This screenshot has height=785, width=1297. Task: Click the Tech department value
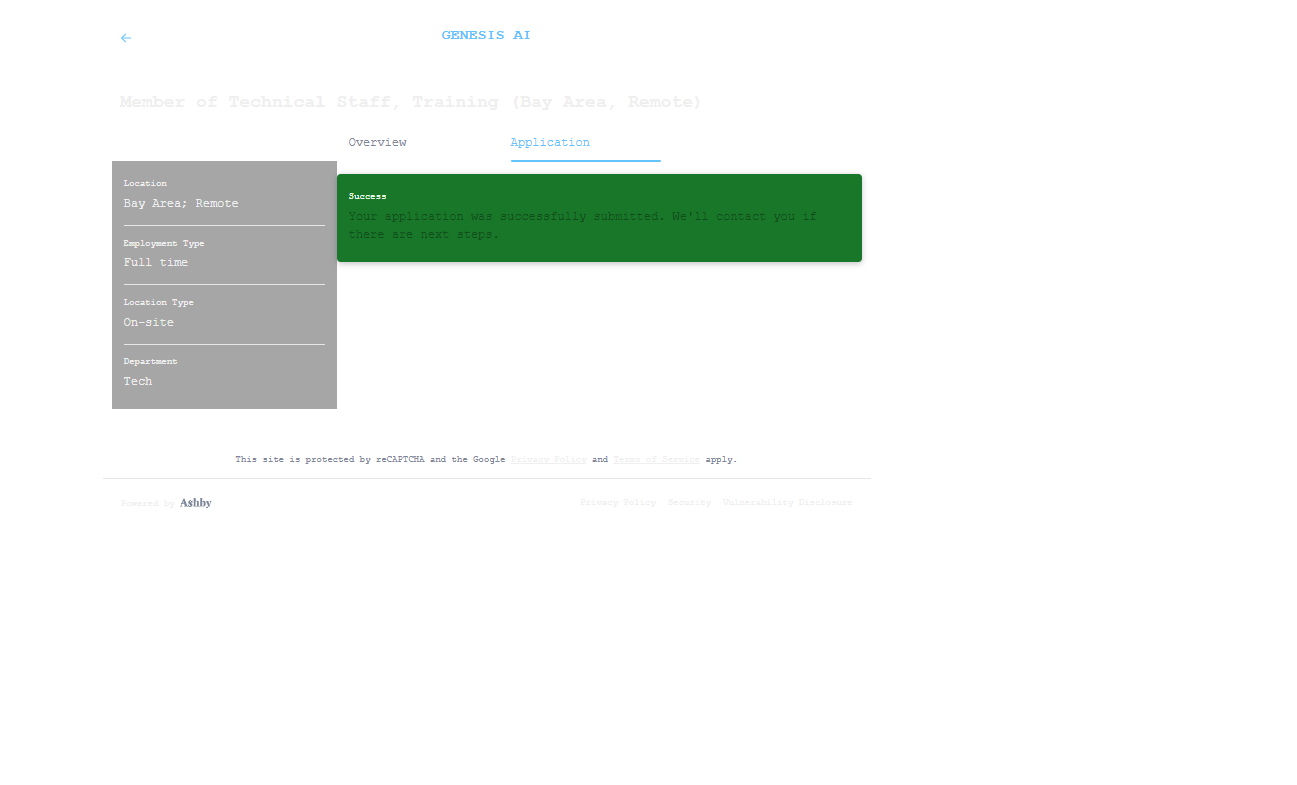138,382
